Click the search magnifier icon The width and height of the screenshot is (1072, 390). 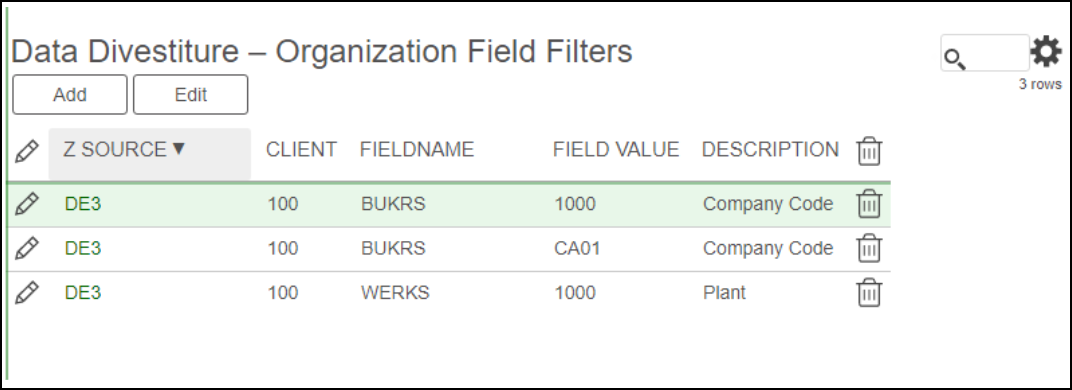pyautogui.click(x=954, y=59)
